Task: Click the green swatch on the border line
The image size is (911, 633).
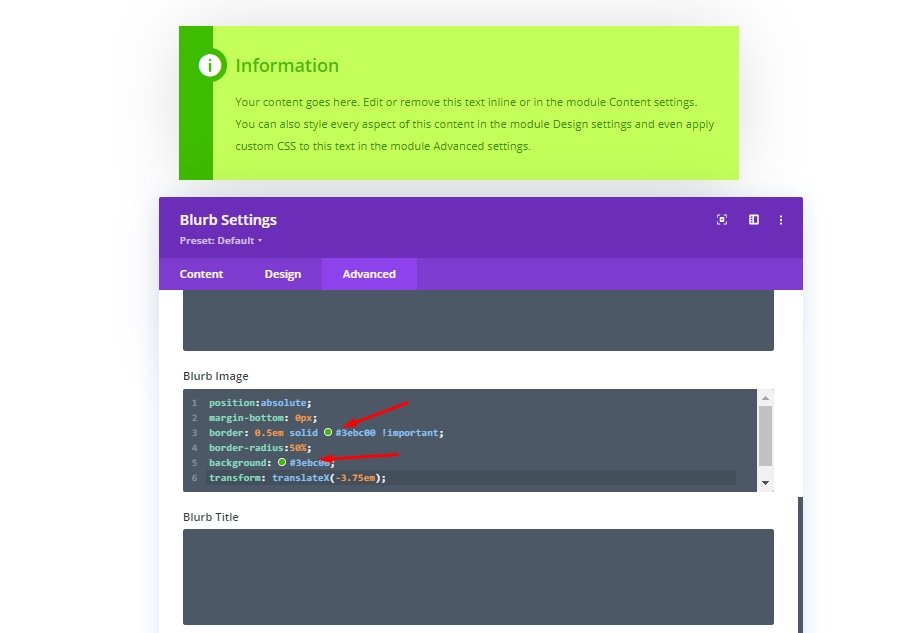Action: [328, 432]
